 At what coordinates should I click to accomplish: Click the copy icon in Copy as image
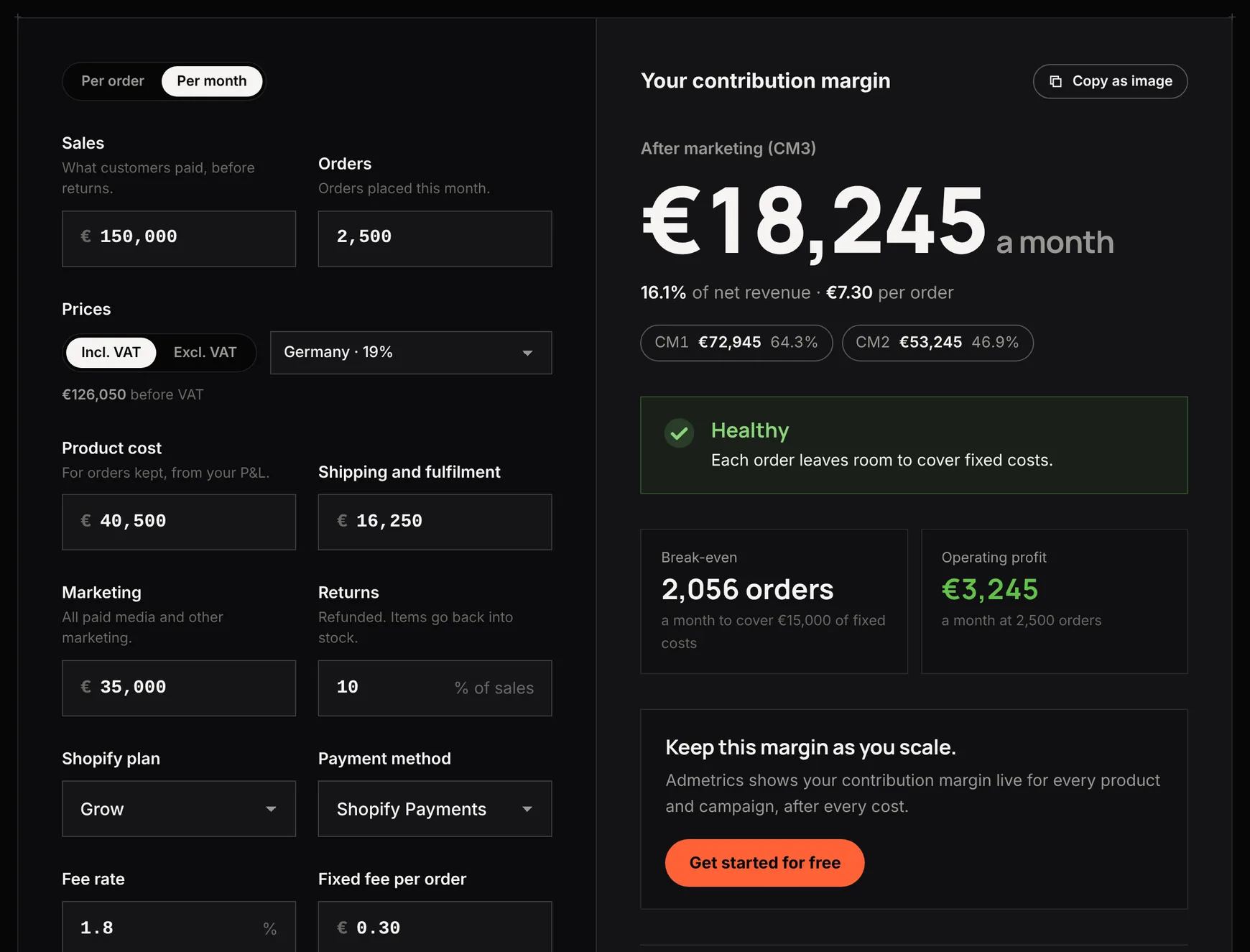[1055, 81]
